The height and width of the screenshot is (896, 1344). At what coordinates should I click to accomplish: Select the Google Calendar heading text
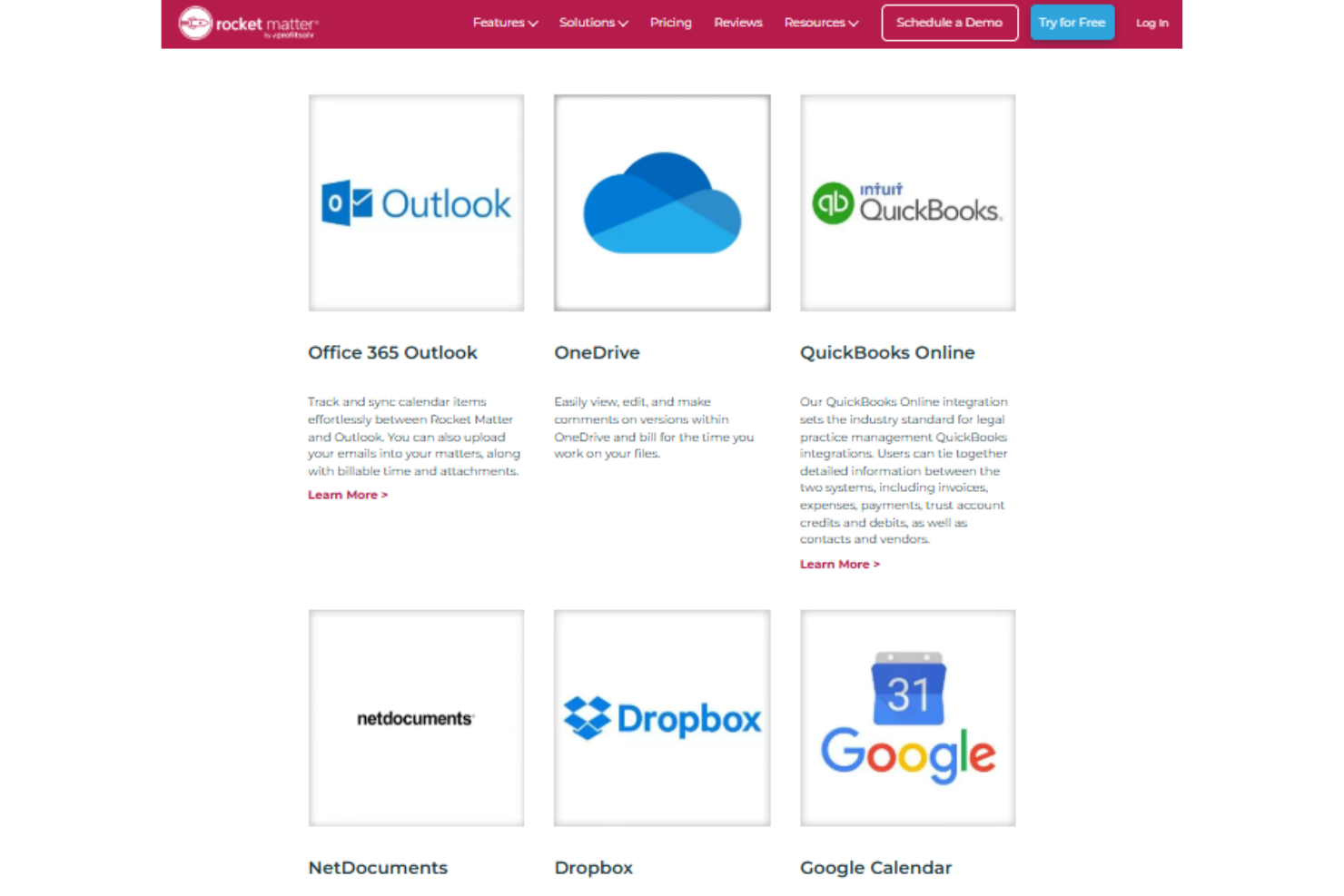pyautogui.click(x=875, y=868)
